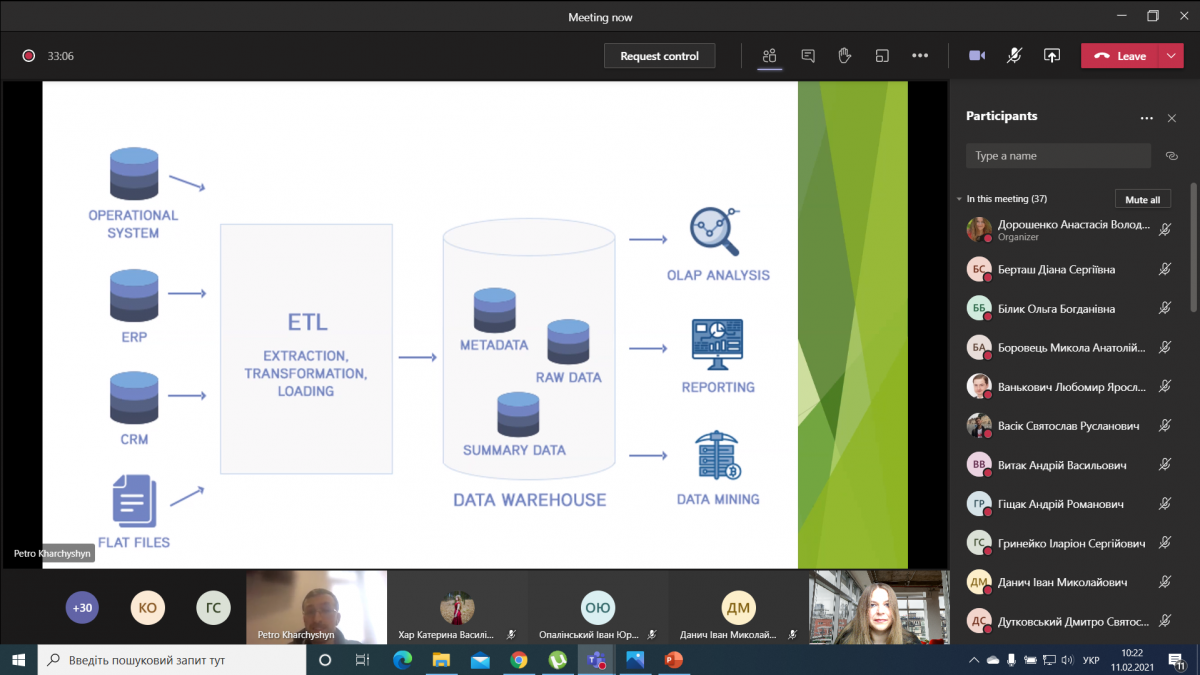This screenshot has width=1200, height=675.
Task: Open breakout rooms icon in toolbar
Action: pos(881,56)
